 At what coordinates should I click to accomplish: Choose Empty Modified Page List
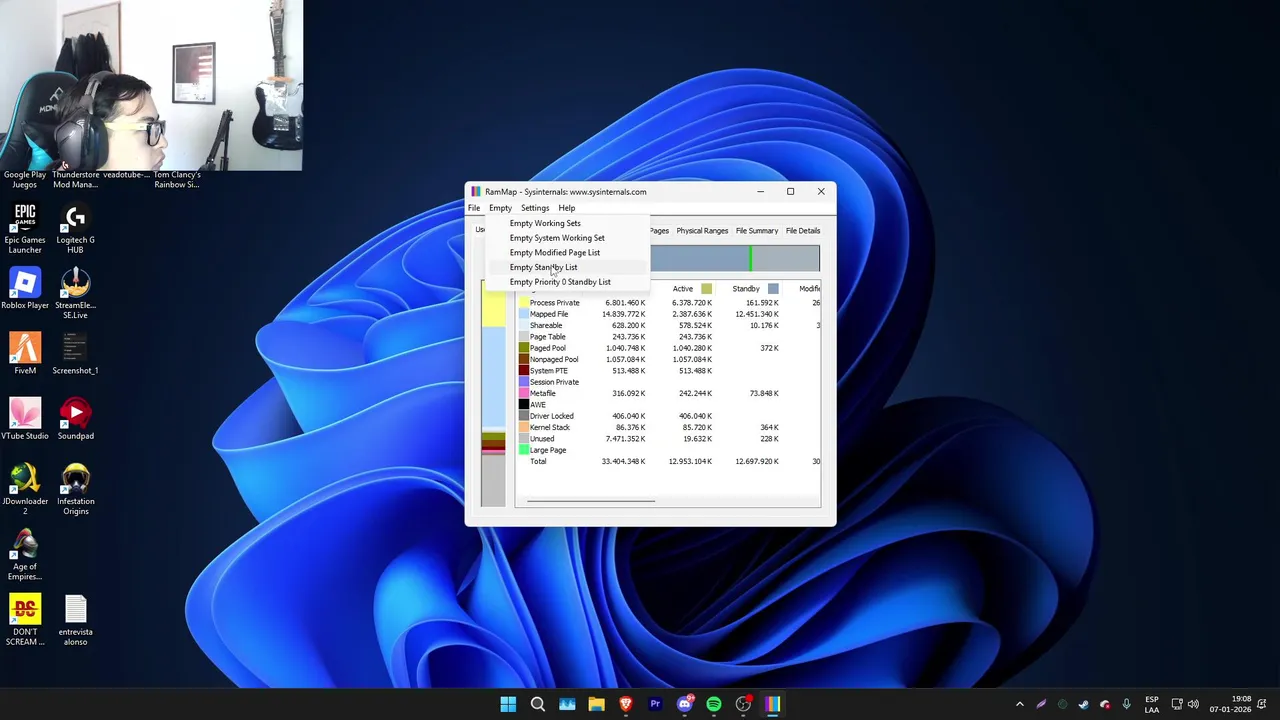tap(568, 252)
